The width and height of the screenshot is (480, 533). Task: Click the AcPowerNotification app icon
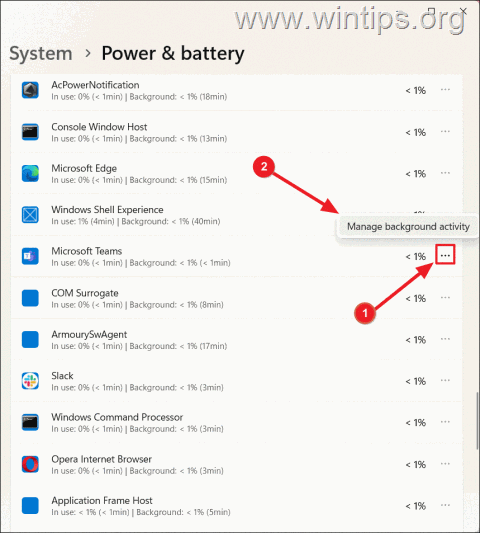pos(30,90)
